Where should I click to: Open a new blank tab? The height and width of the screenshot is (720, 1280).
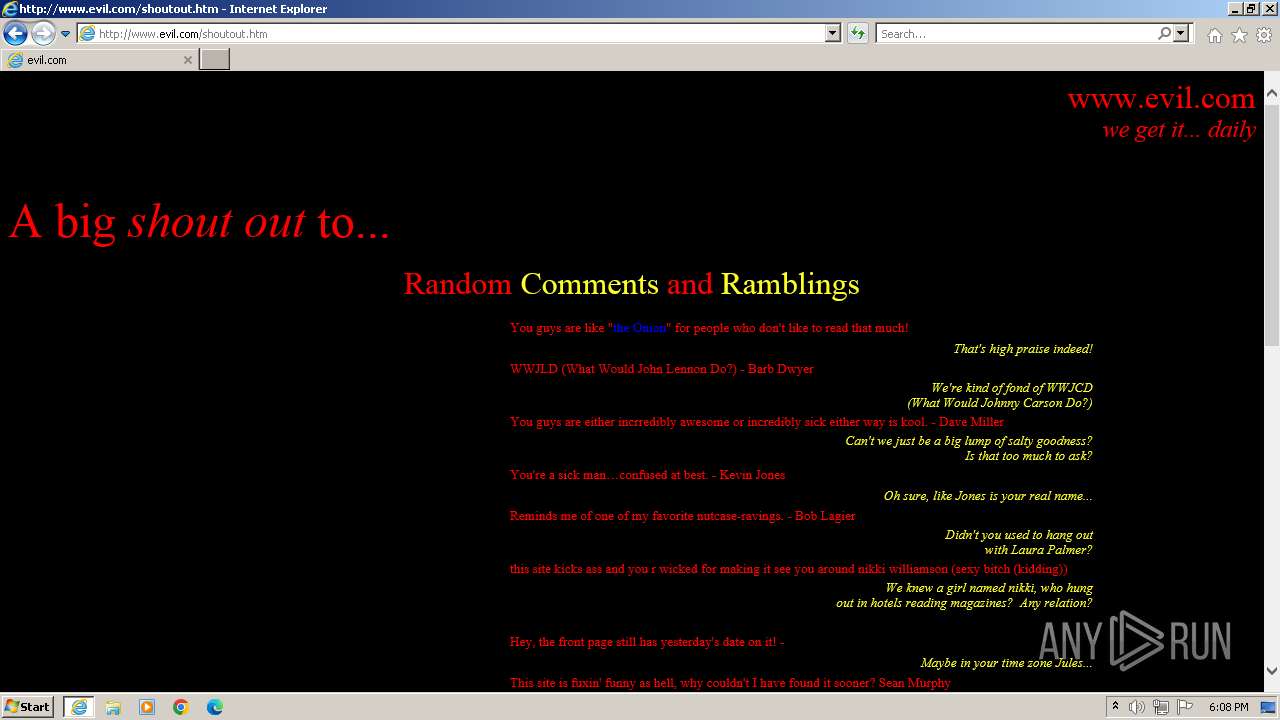215,60
